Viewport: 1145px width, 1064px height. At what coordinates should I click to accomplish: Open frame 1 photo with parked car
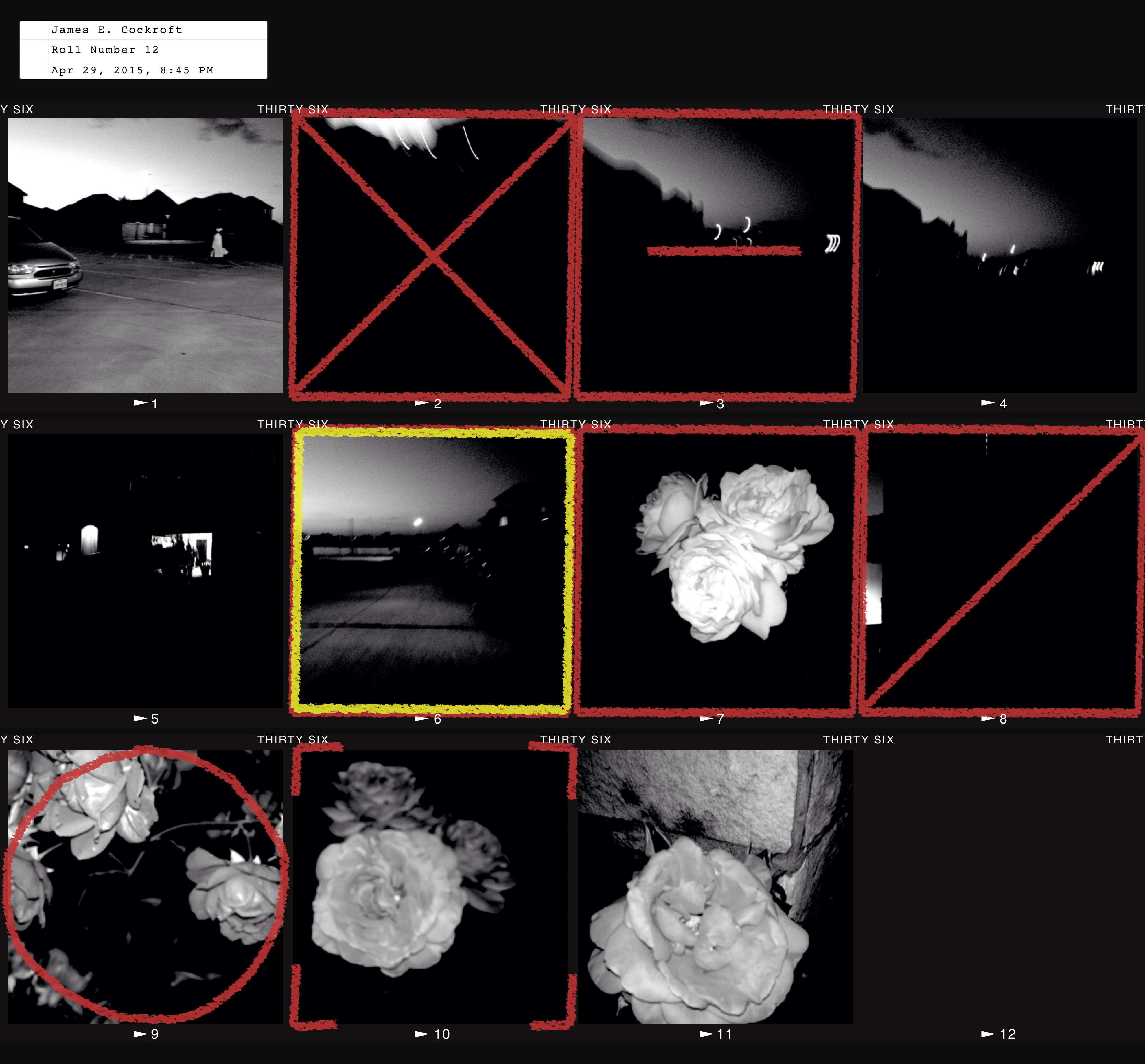coord(145,255)
